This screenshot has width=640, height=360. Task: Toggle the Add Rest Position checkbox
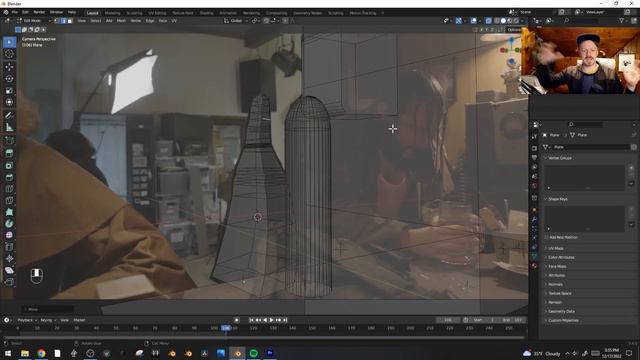[x=547, y=238]
